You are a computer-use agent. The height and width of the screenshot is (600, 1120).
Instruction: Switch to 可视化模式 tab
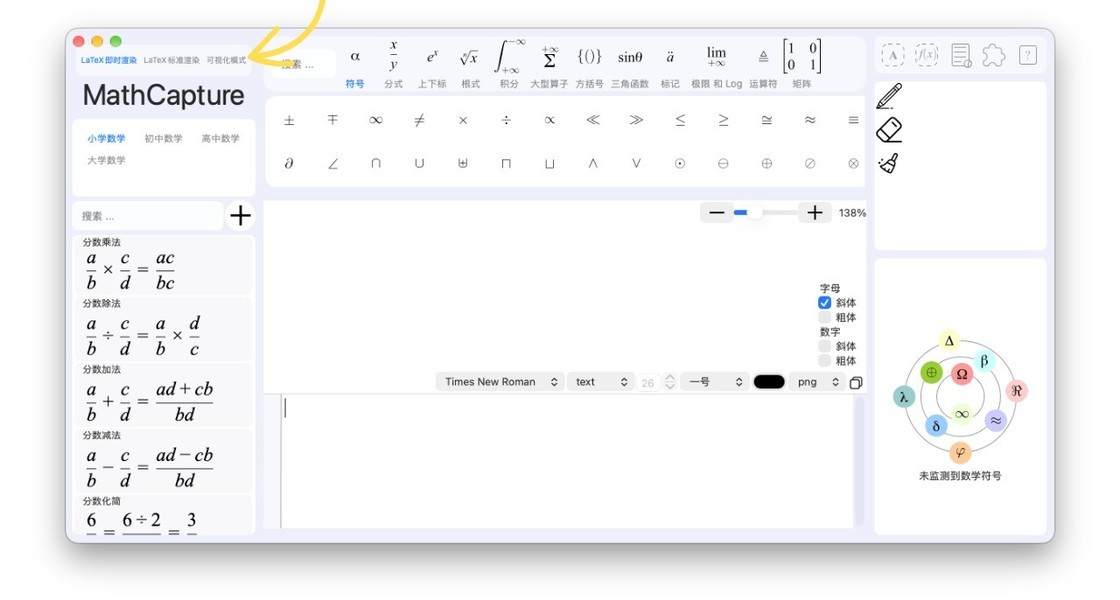(x=226, y=61)
